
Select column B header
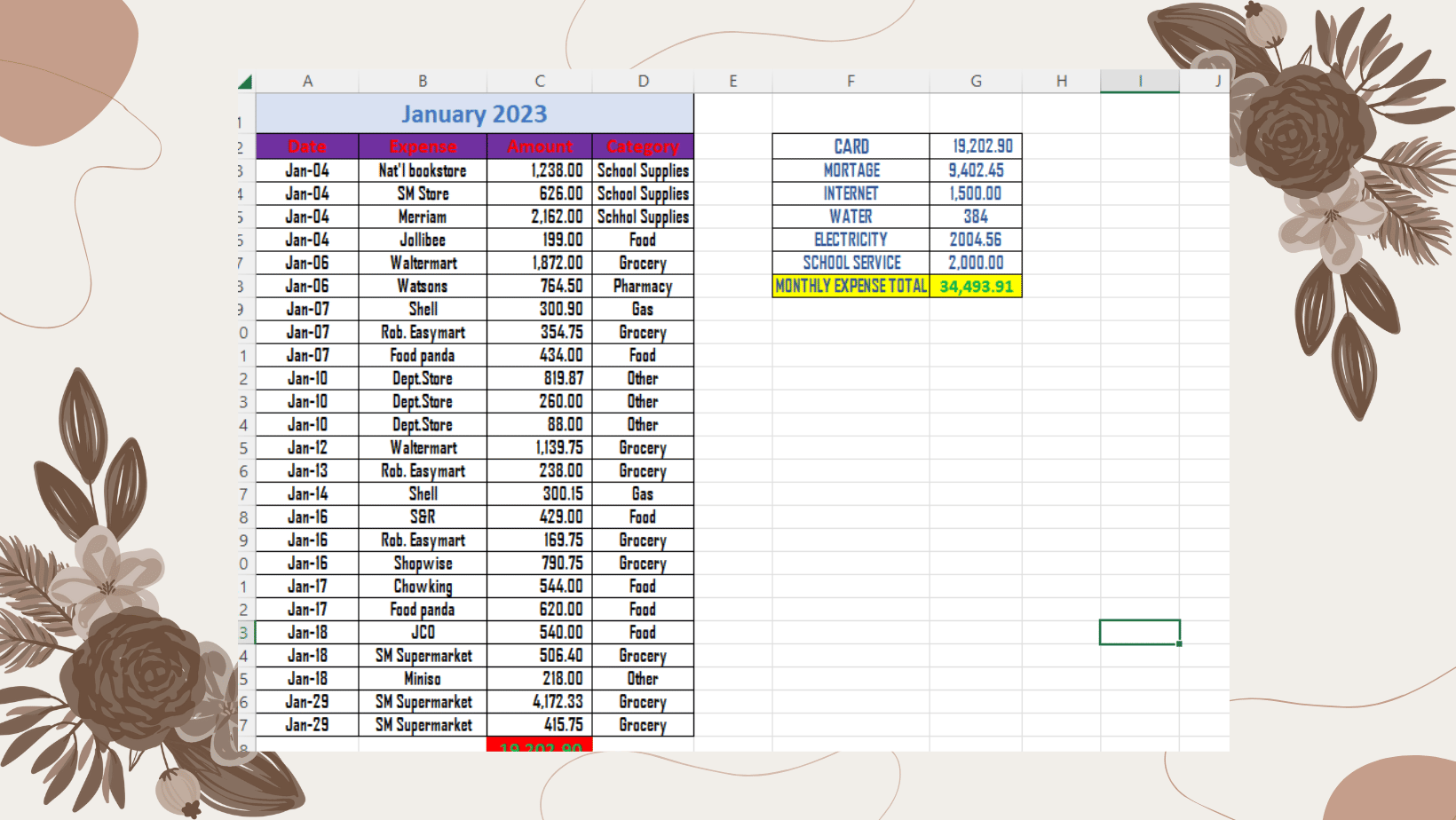pos(423,81)
